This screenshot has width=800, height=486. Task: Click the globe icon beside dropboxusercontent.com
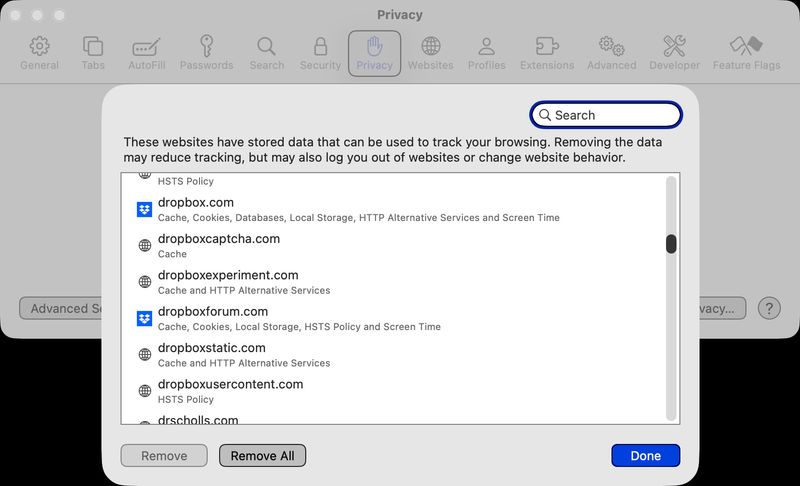[145, 391]
